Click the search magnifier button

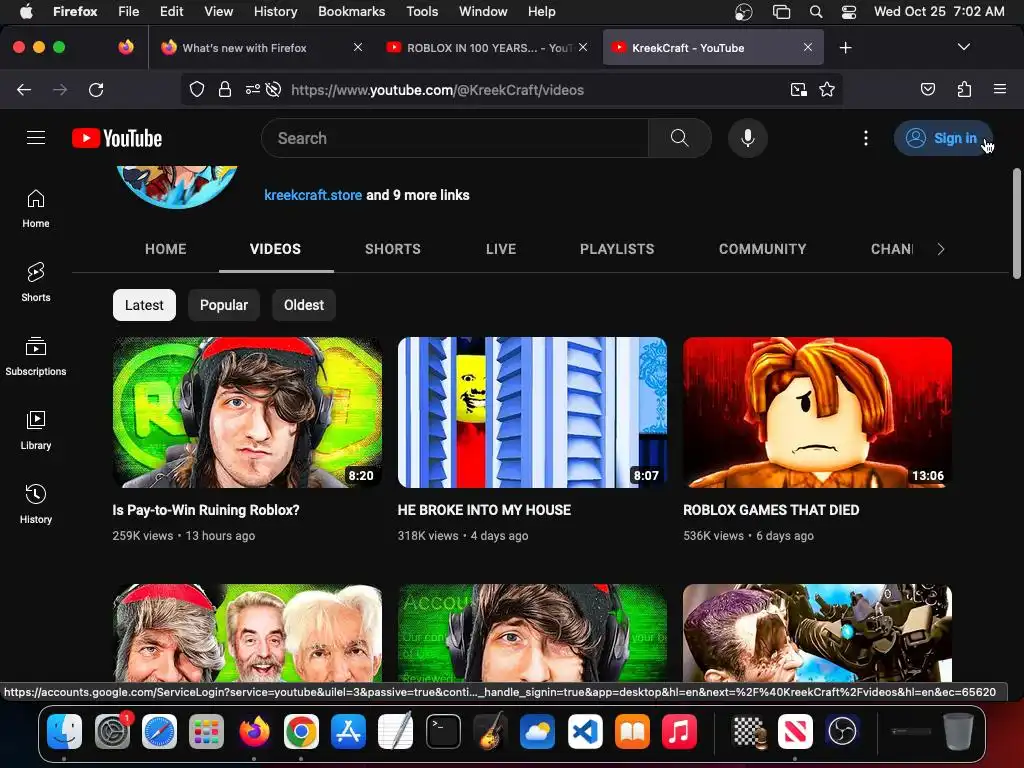pos(679,138)
